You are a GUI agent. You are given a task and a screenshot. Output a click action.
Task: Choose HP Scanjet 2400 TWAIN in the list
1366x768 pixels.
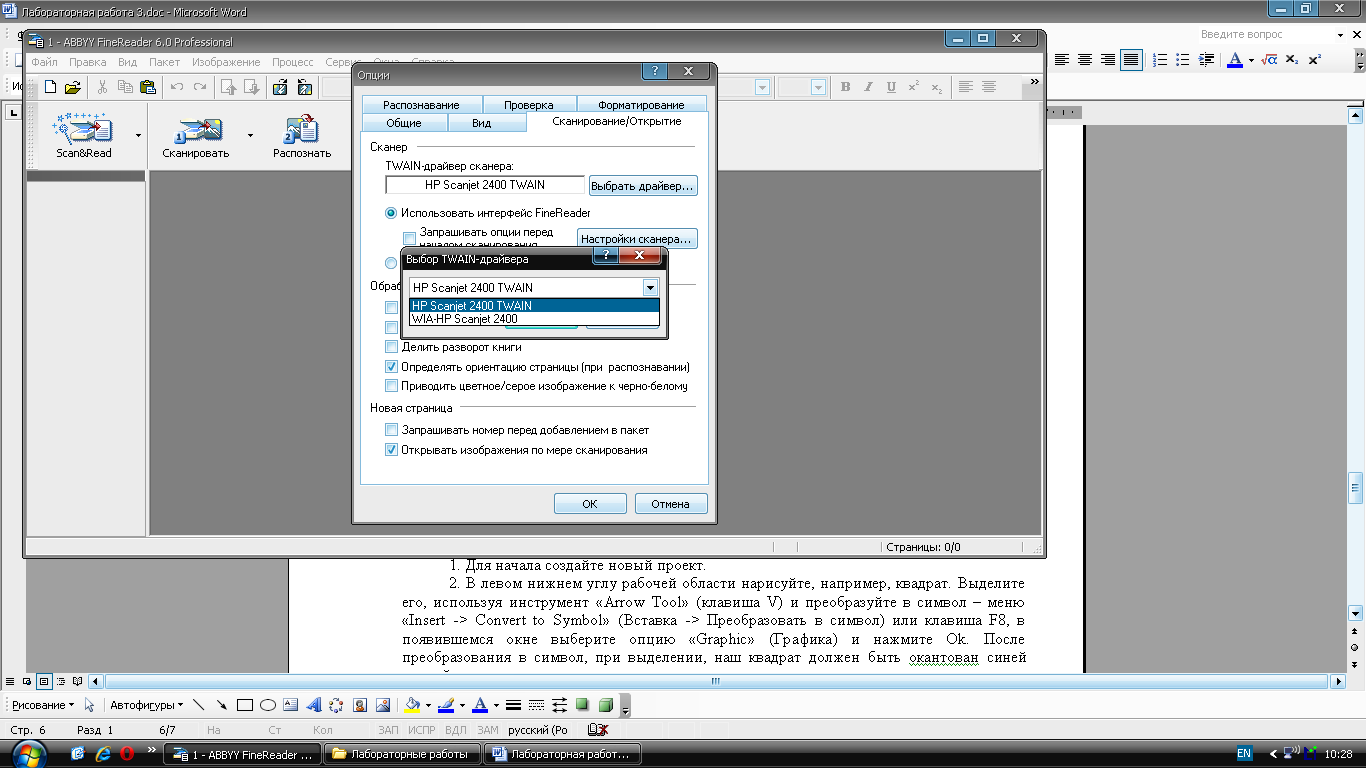pyautogui.click(x=534, y=306)
